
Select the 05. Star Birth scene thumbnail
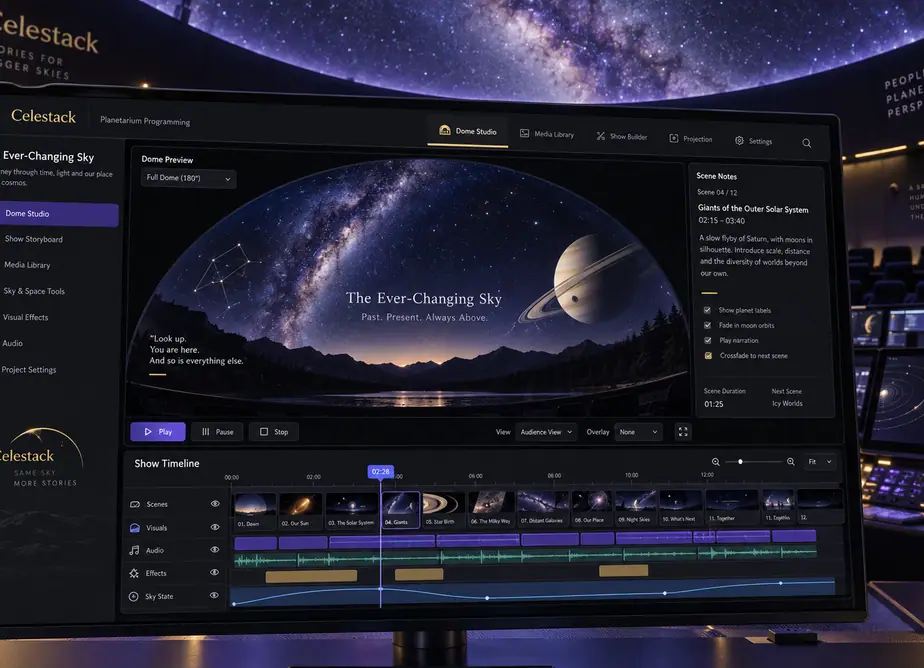pos(444,509)
